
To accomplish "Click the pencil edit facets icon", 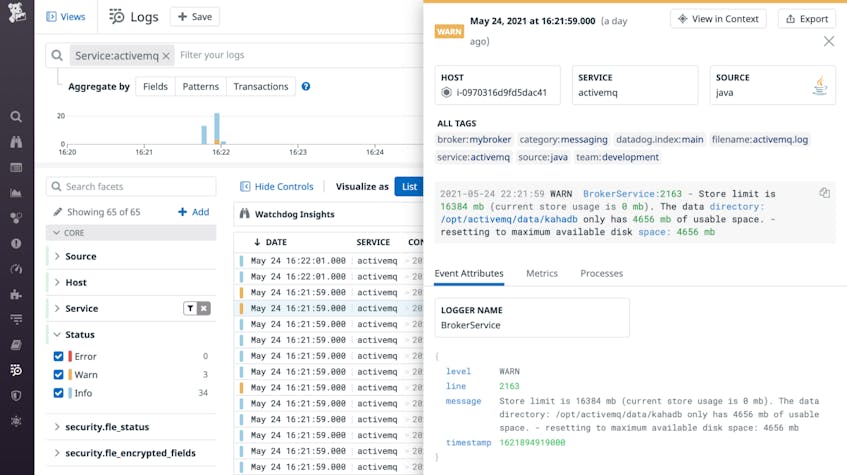I will pyautogui.click(x=57, y=212).
